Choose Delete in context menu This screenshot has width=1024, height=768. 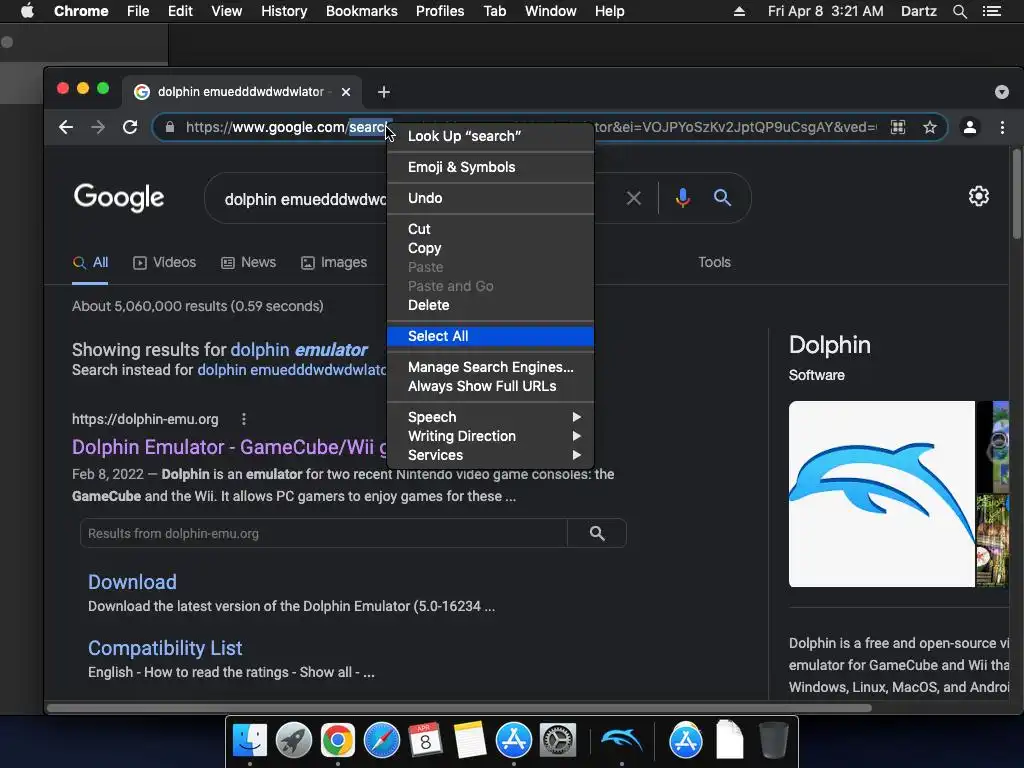pyautogui.click(x=490, y=305)
